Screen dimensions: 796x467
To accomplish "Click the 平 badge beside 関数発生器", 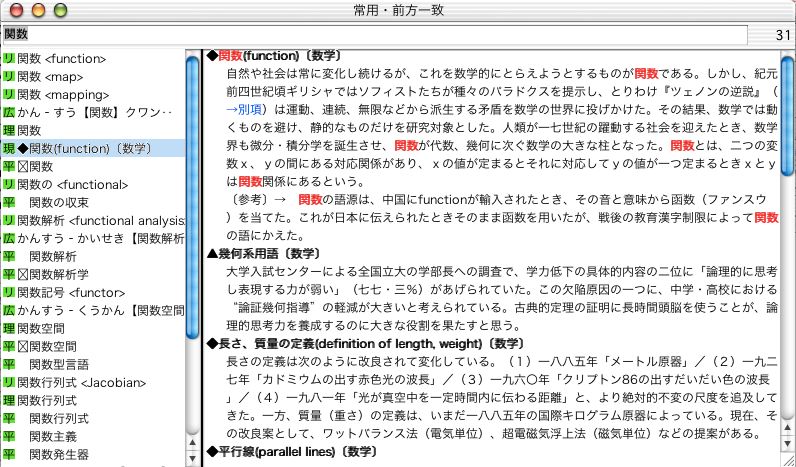I will (x=9, y=454).
